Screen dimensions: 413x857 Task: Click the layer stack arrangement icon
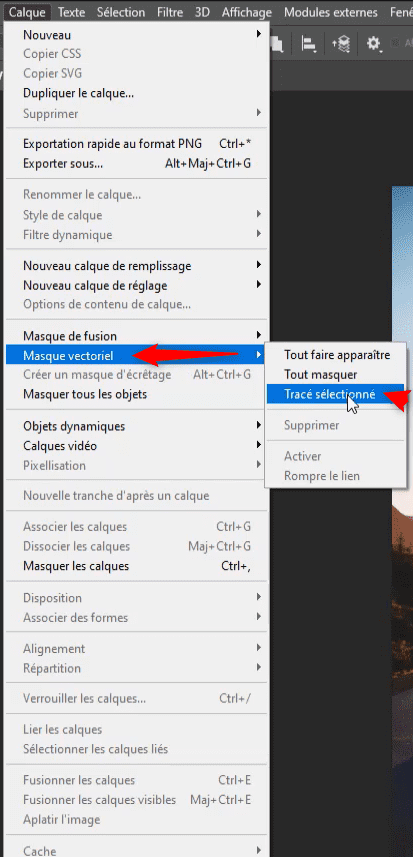341,44
